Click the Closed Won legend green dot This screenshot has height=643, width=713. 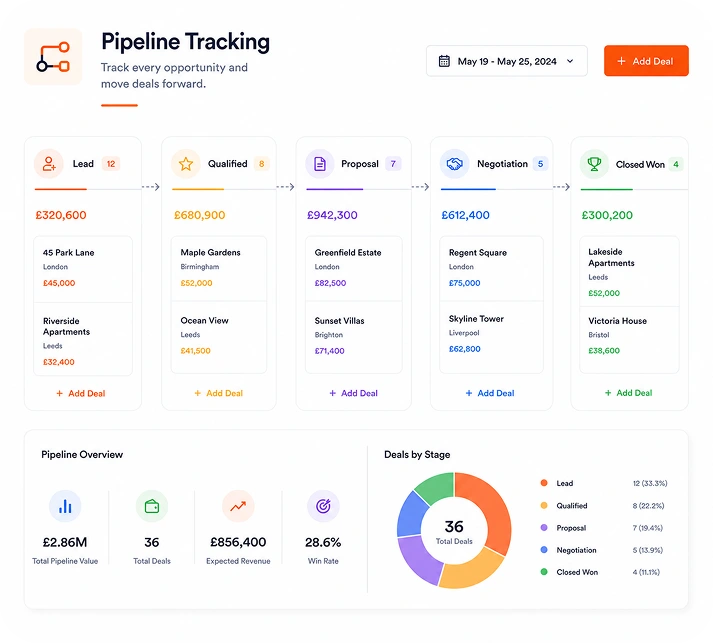pyautogui.click(x=544, y=572)
